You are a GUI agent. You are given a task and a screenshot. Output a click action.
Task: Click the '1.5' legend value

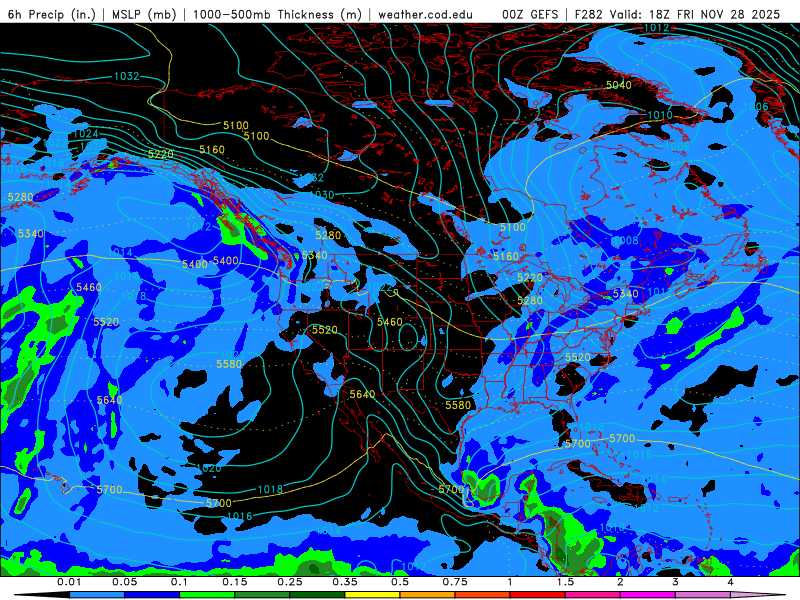(x=565, y=582)
